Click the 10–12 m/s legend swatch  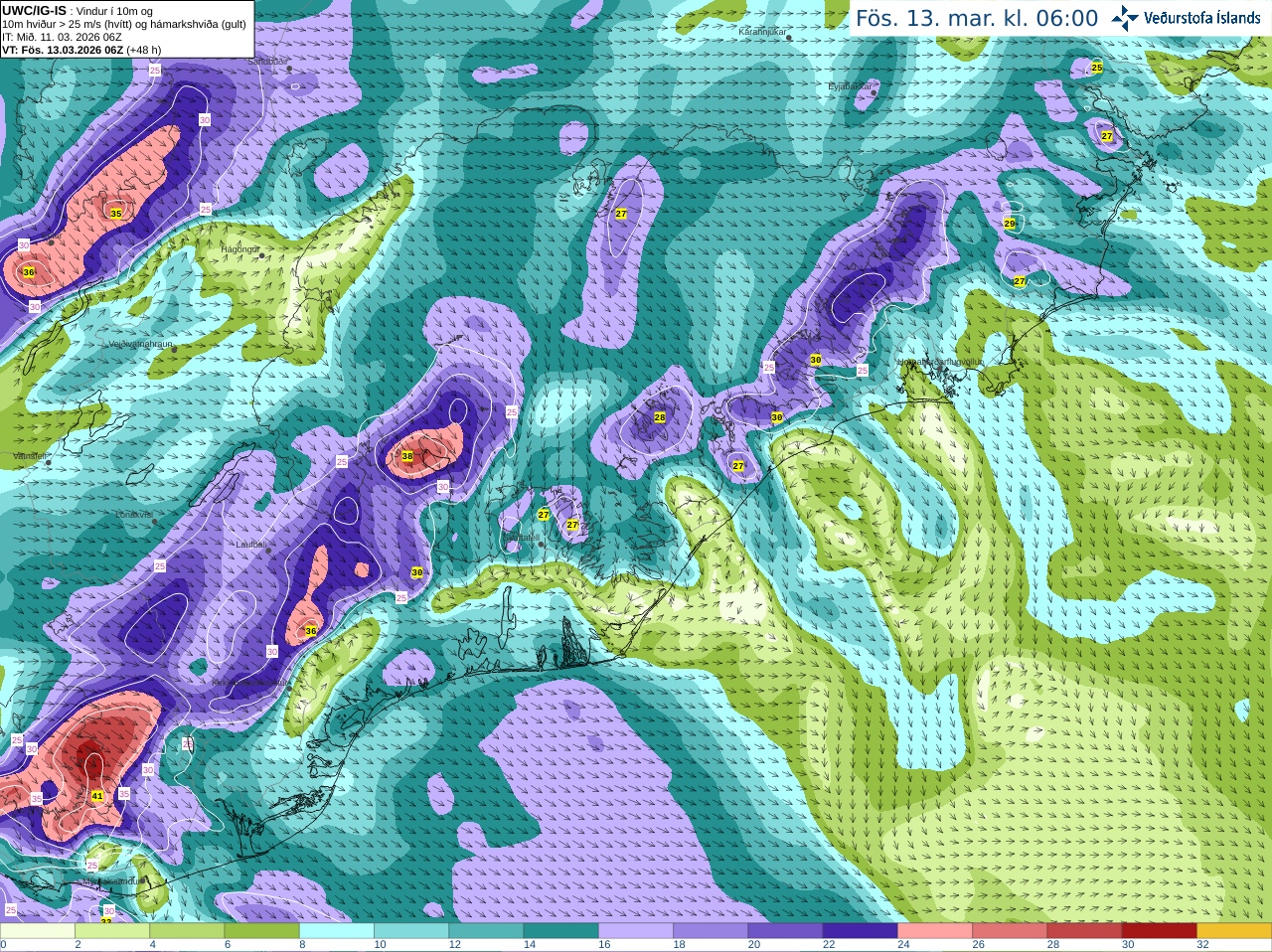[x=411, y=931]
